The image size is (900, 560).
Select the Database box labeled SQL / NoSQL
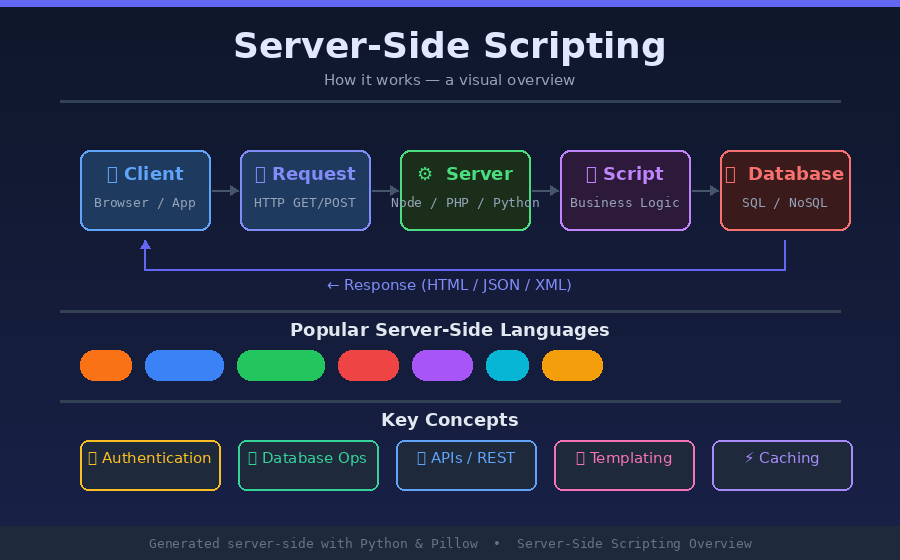pyautogui.click(x=785, y=190)
